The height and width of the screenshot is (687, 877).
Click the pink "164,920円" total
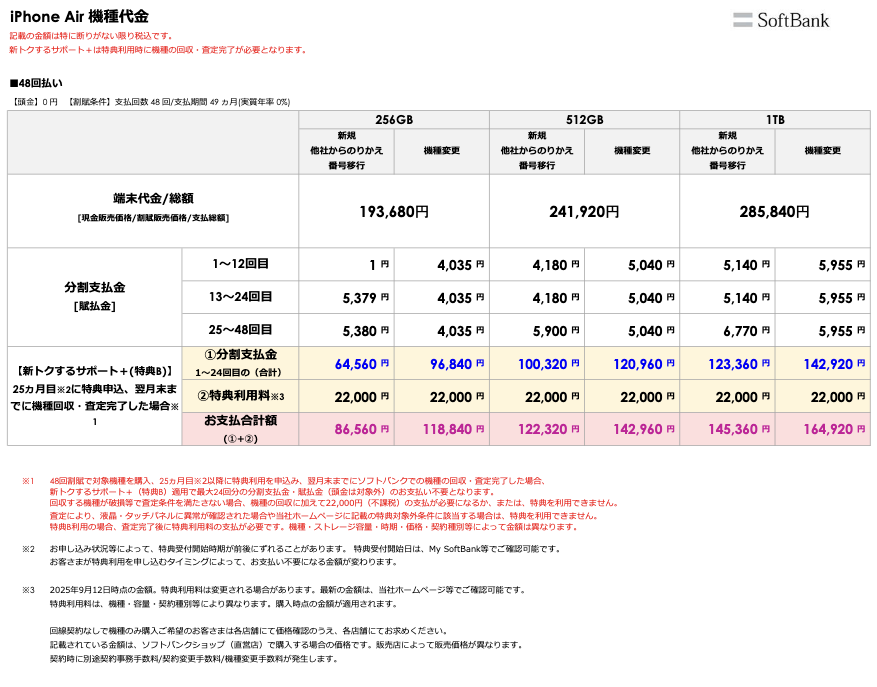pos(834,429)
